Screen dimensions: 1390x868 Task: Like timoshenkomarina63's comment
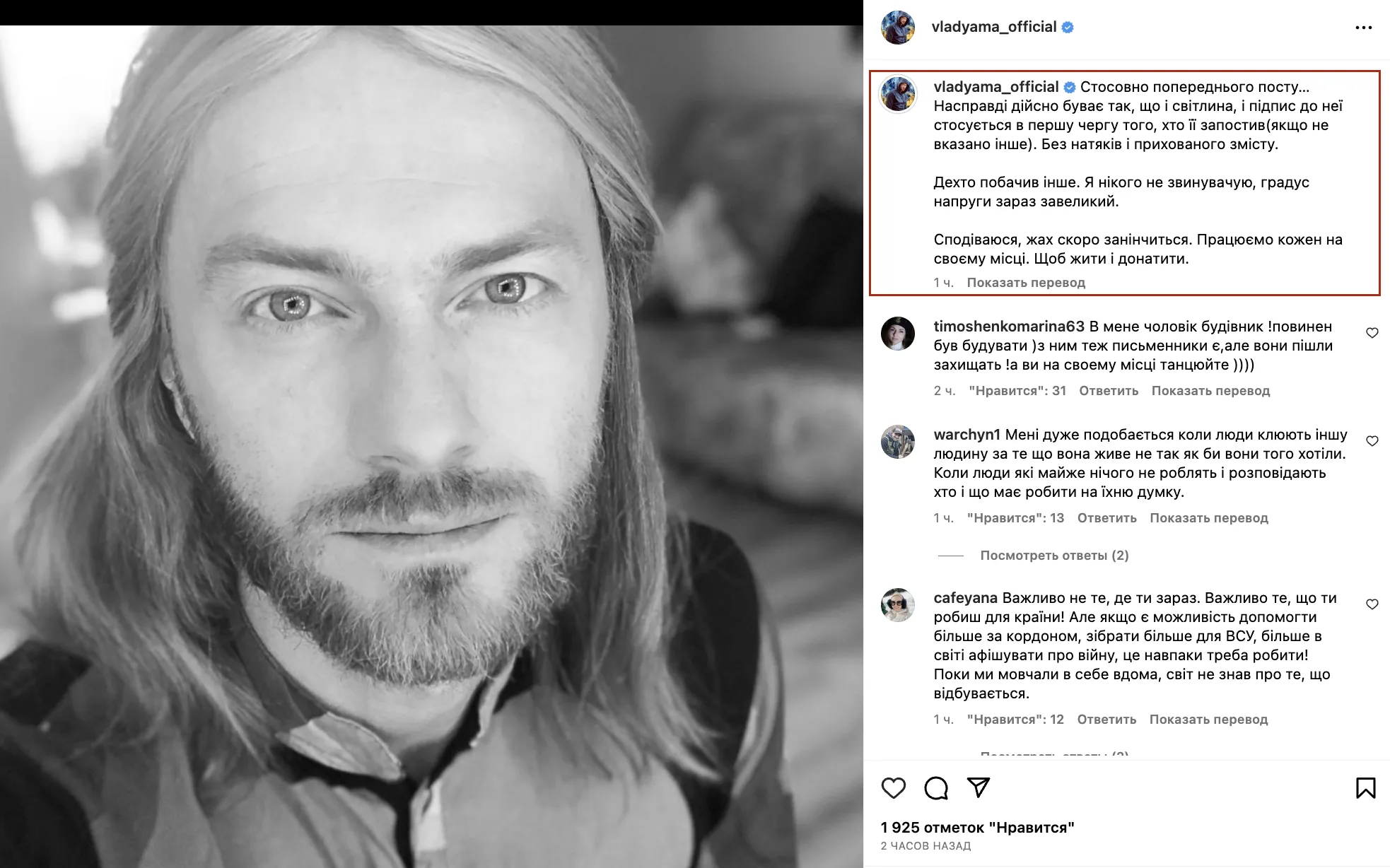click(1372, 333)
